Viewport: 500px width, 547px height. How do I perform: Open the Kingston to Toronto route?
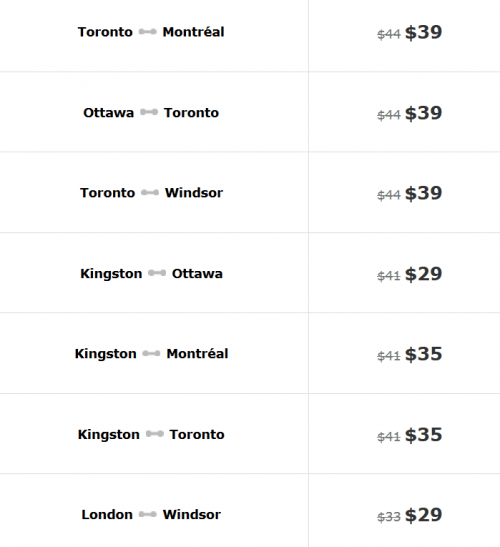coord(151,435)
